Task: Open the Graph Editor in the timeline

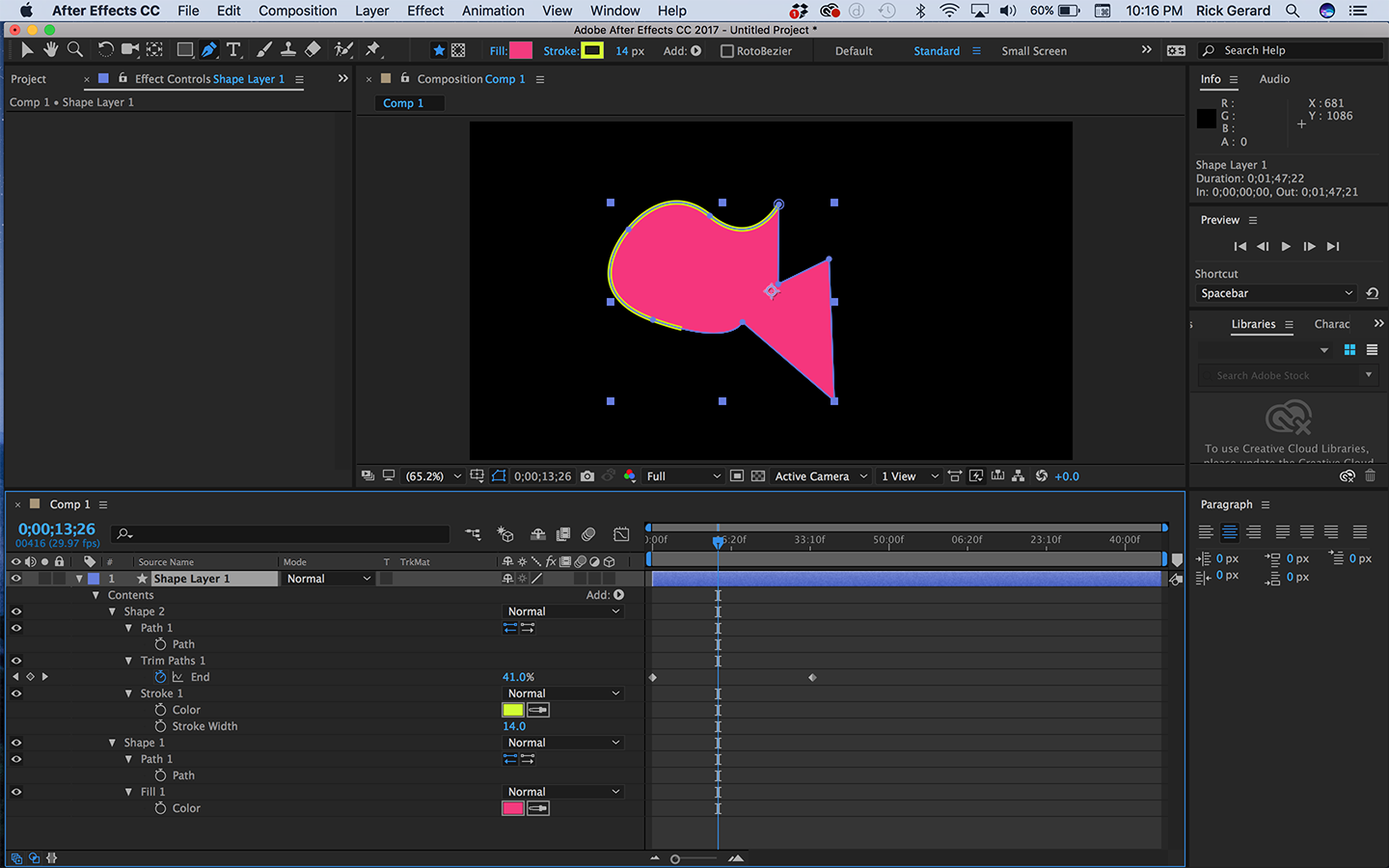Action: click(621, 533)
